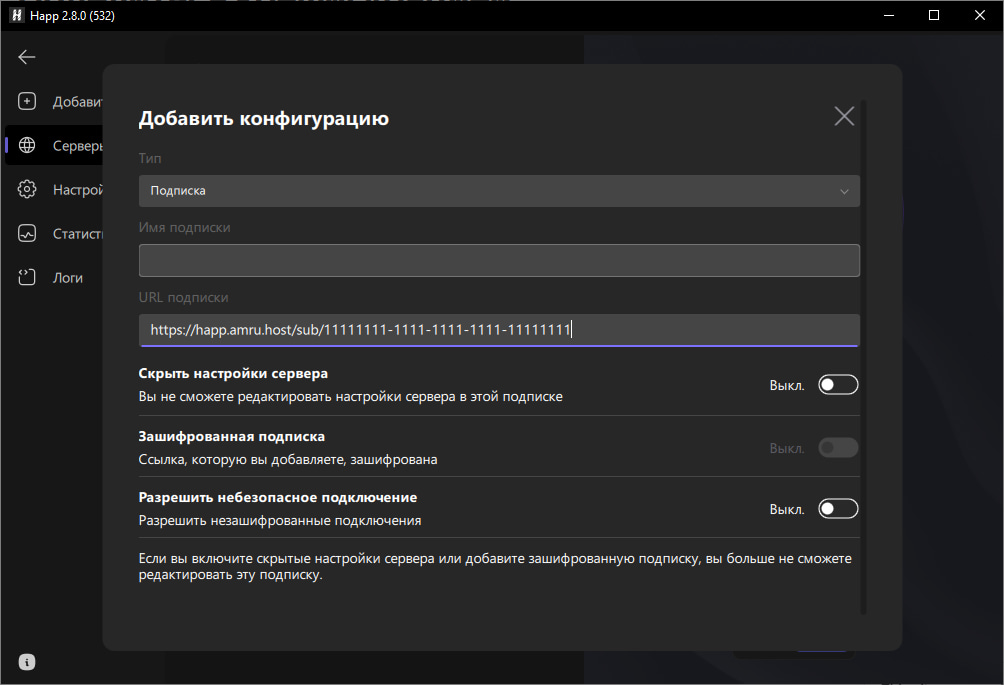Click the dialog vertical scrollbar
Image resolution: width=1004 pixels, height=685 pixels.
863,357
